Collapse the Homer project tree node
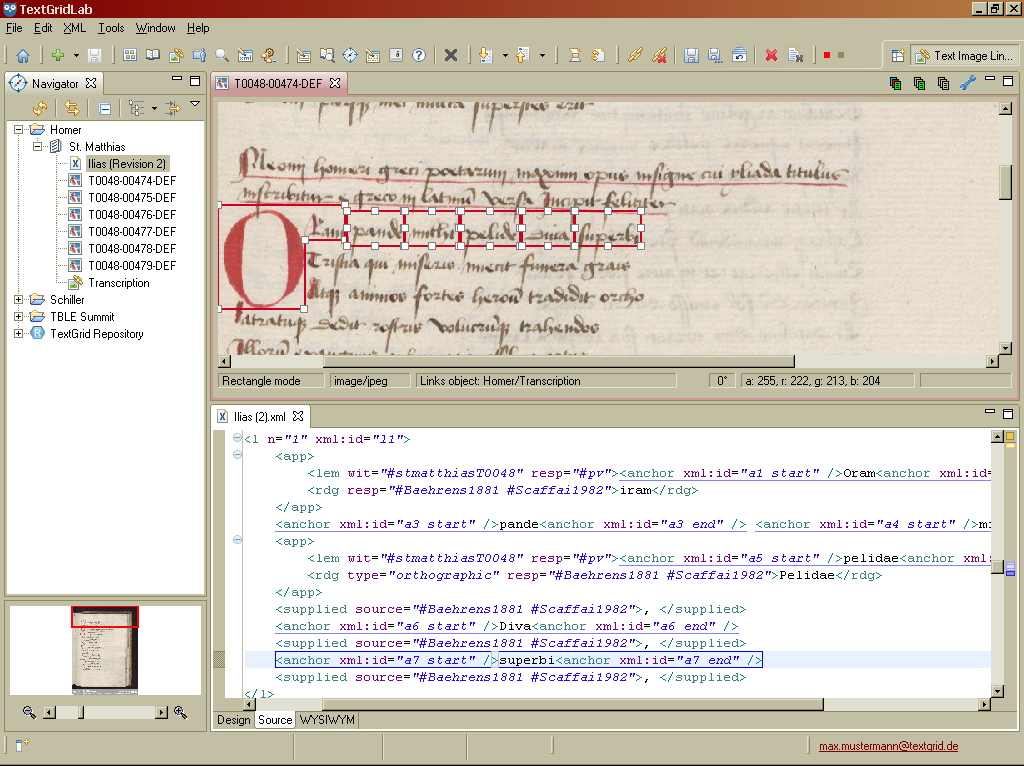 pyautogui.click(x=19, y=130)
